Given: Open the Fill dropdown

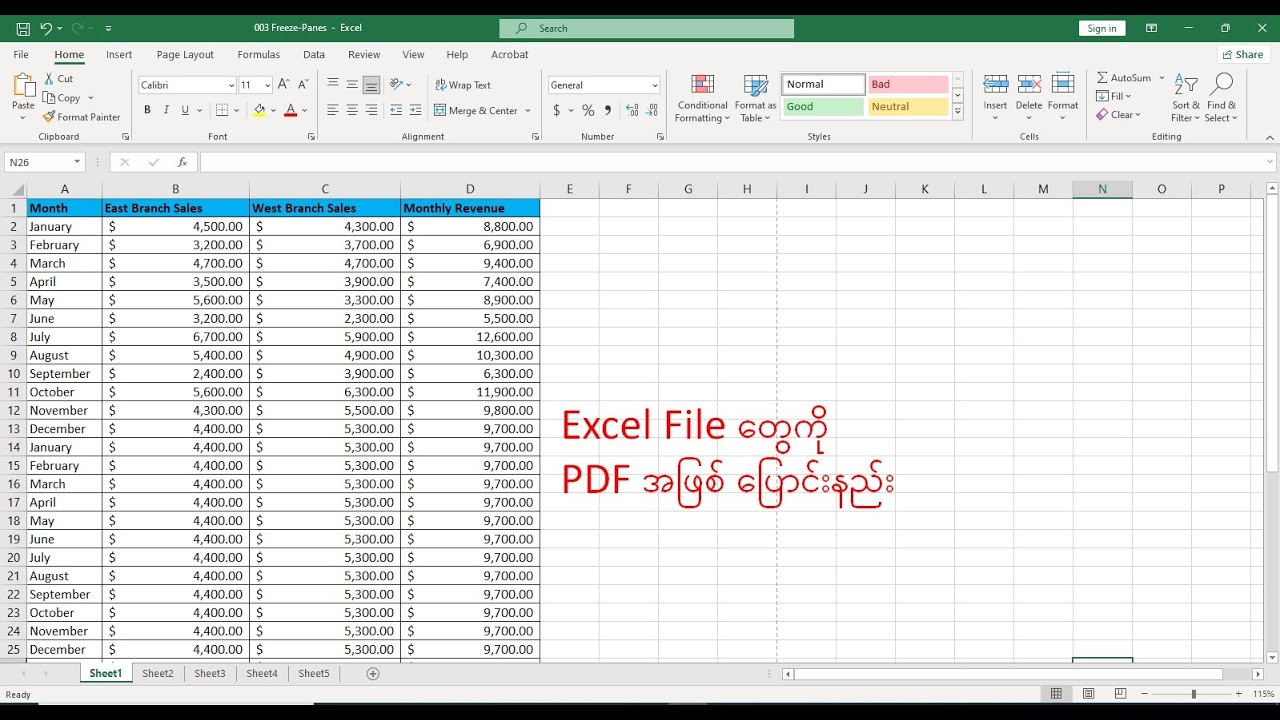Looking at the screenshot, I should click(x=1114, y=96).
